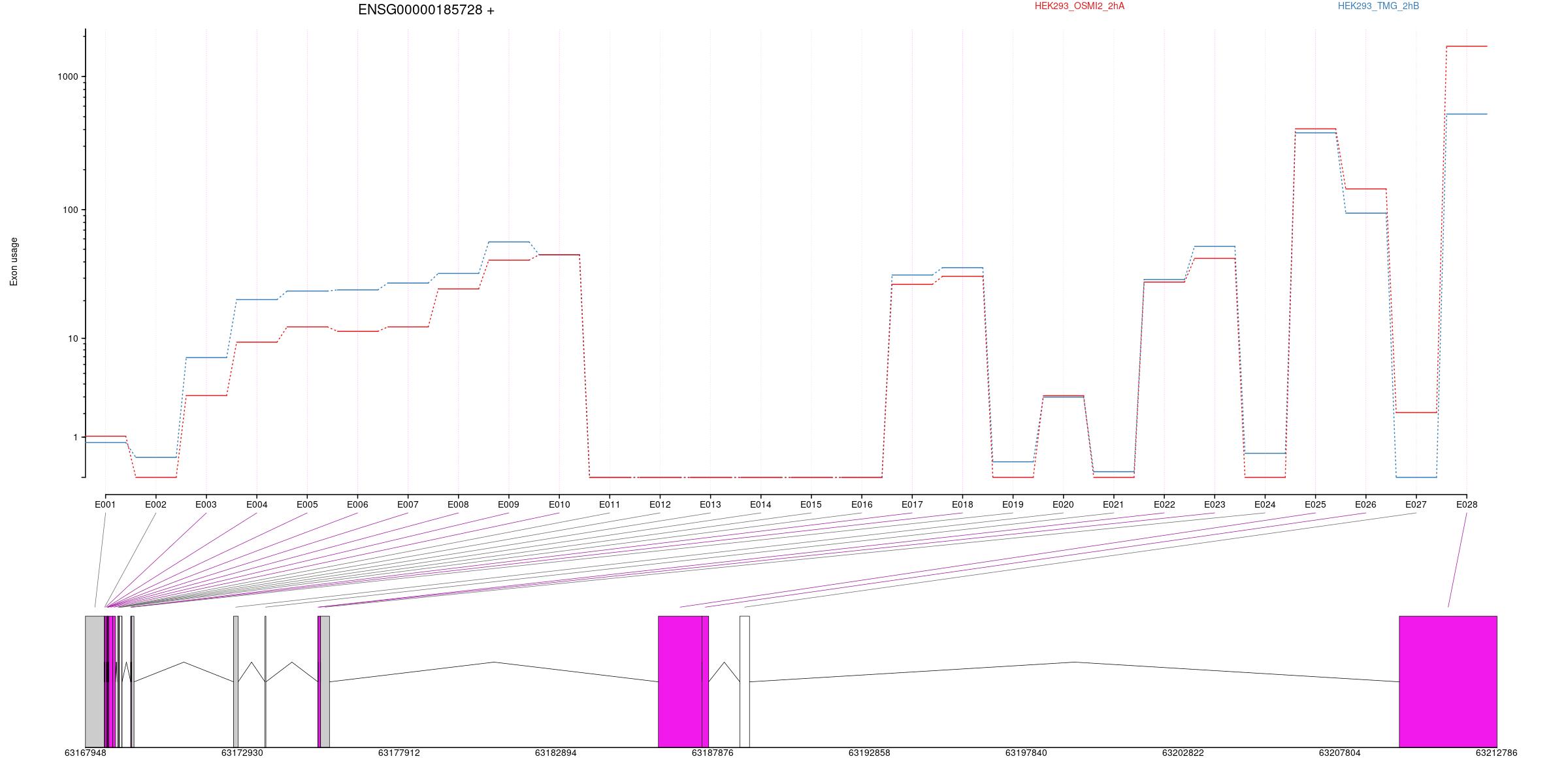Screen dimensions: 1568x784
Task: Click the large gray exon block at far left
Action: (95, 681)
